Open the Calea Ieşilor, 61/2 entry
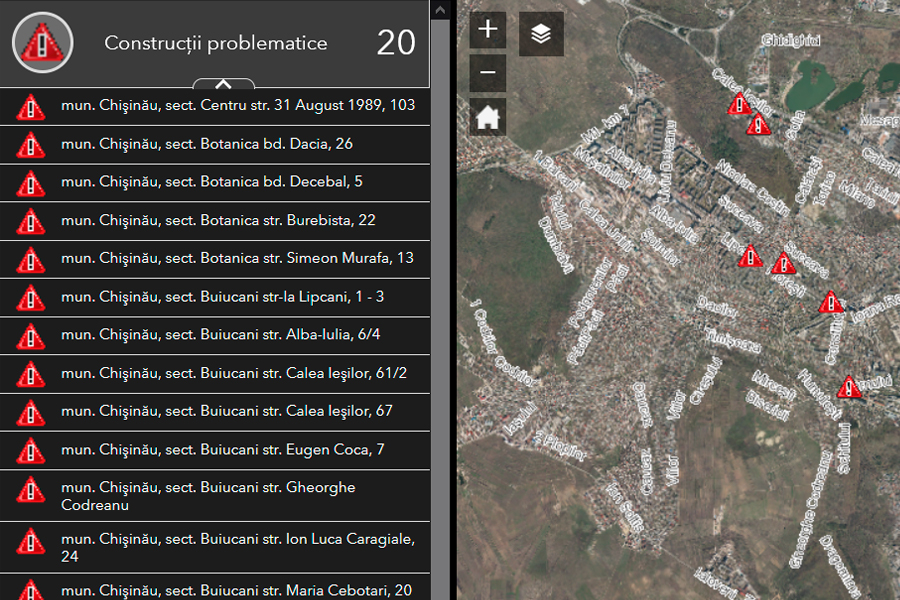The height and width of the screenshot is (600, 900). coord(233,373)
